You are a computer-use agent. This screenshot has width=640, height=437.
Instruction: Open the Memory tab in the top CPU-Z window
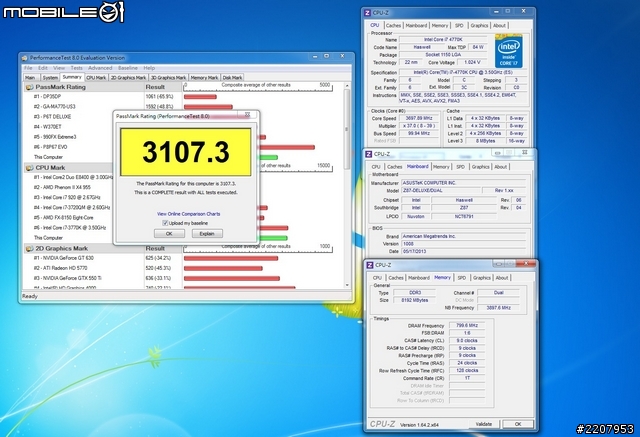[440, 25]
